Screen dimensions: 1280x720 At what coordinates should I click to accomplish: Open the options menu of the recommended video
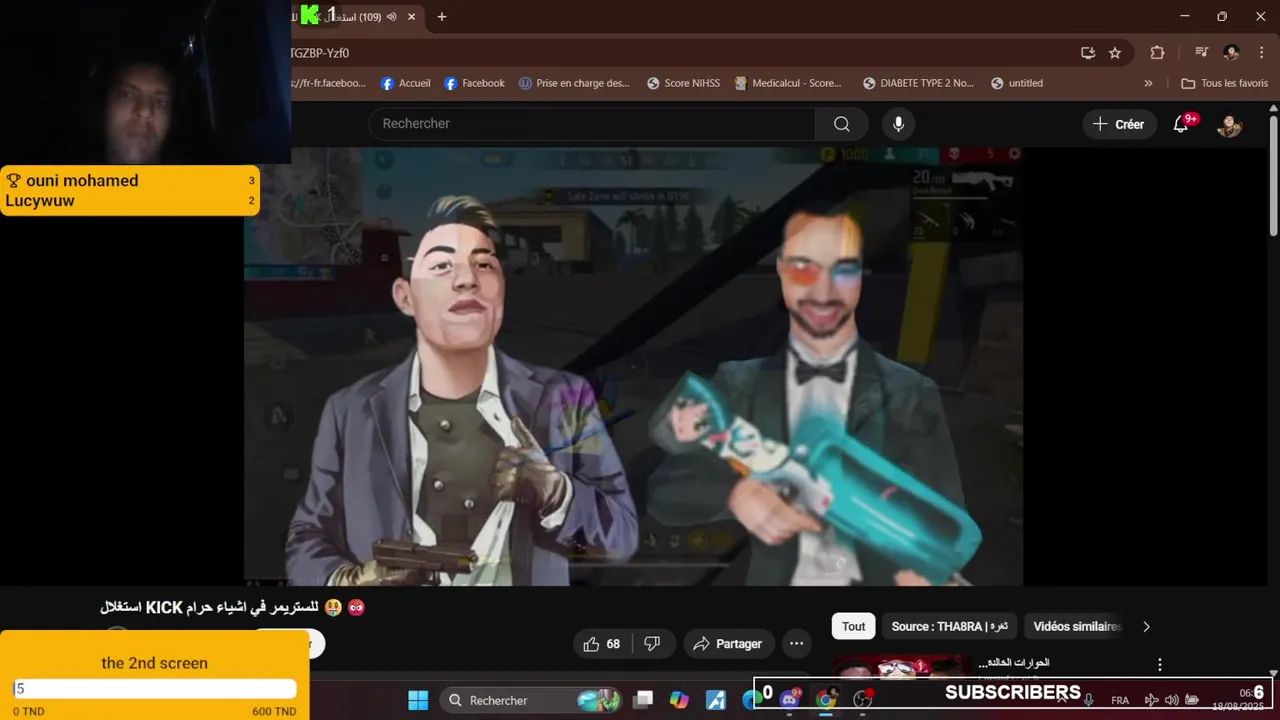click(1160, 665)
